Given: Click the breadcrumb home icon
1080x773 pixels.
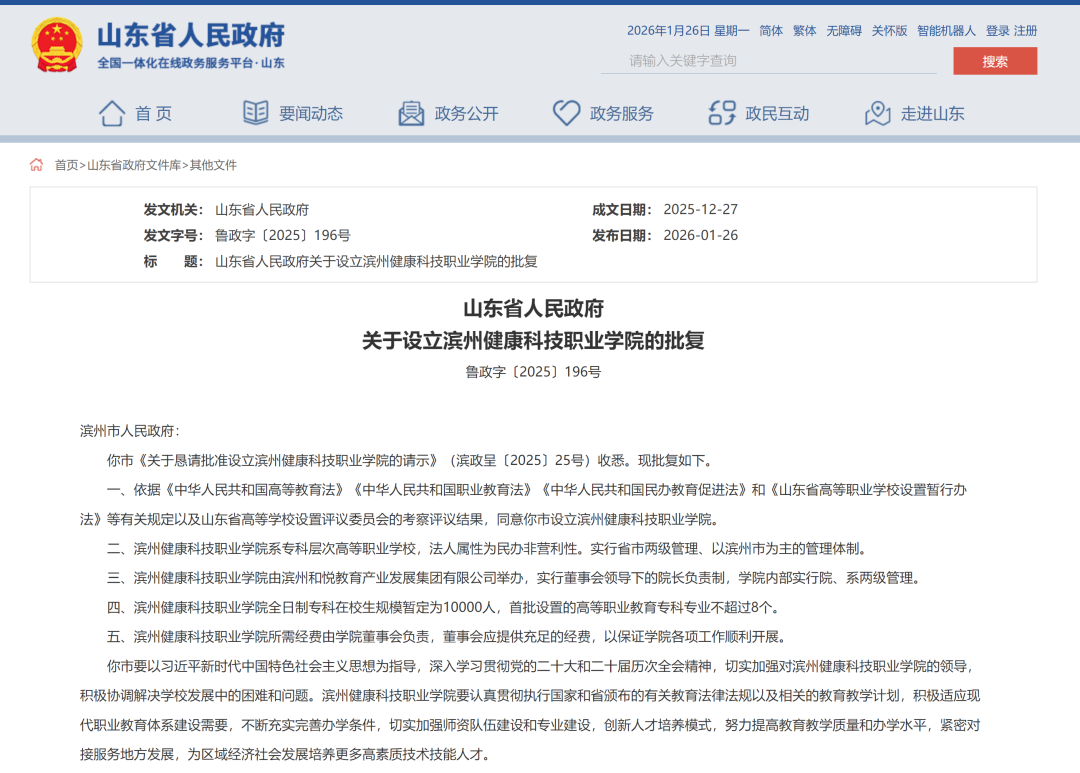Looking at the screenshot, I should 36,164.
